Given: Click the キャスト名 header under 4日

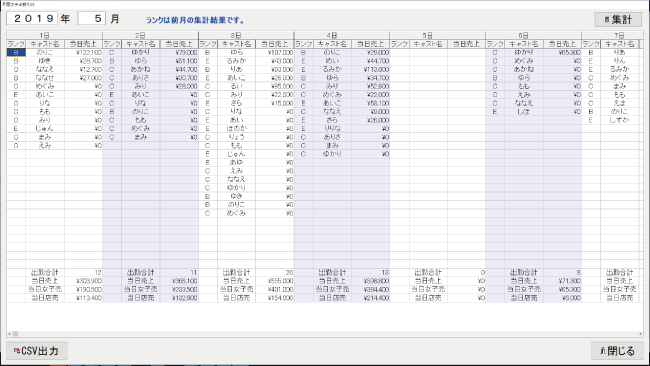Looking at the screenshot, I should (x=332, y=44).
